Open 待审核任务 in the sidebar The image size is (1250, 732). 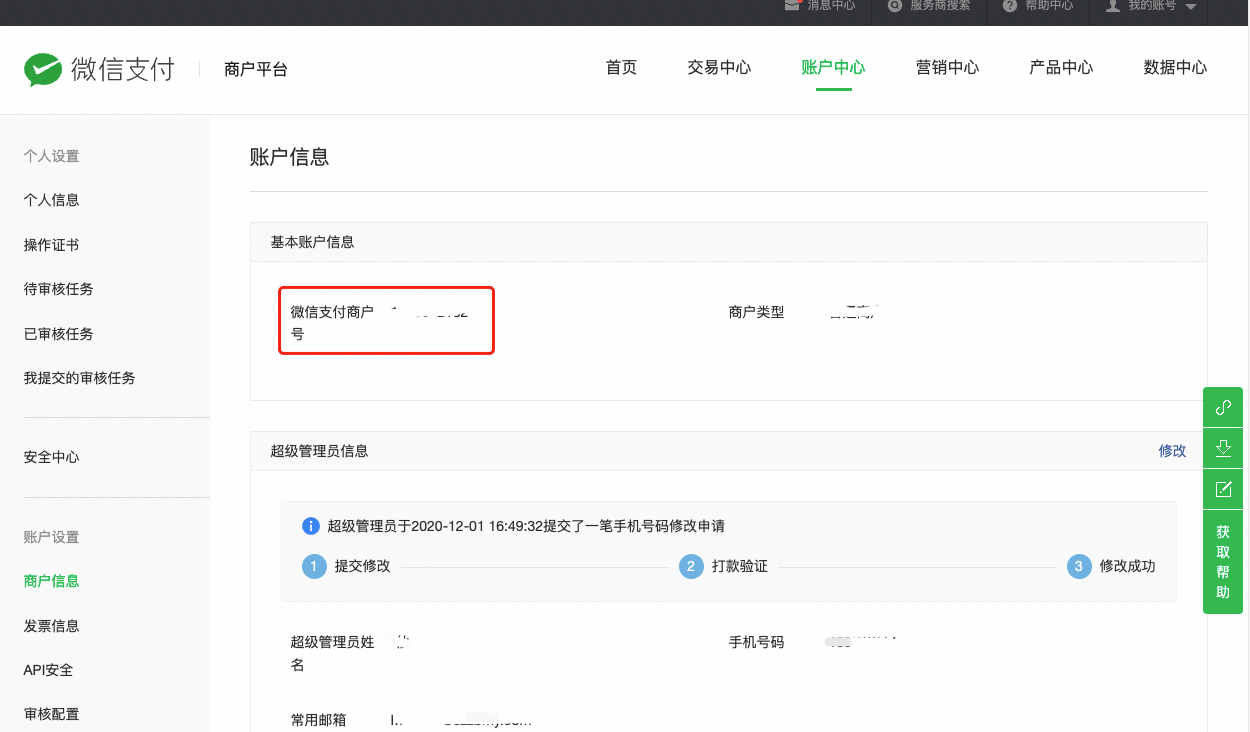(x=59, y=289)
